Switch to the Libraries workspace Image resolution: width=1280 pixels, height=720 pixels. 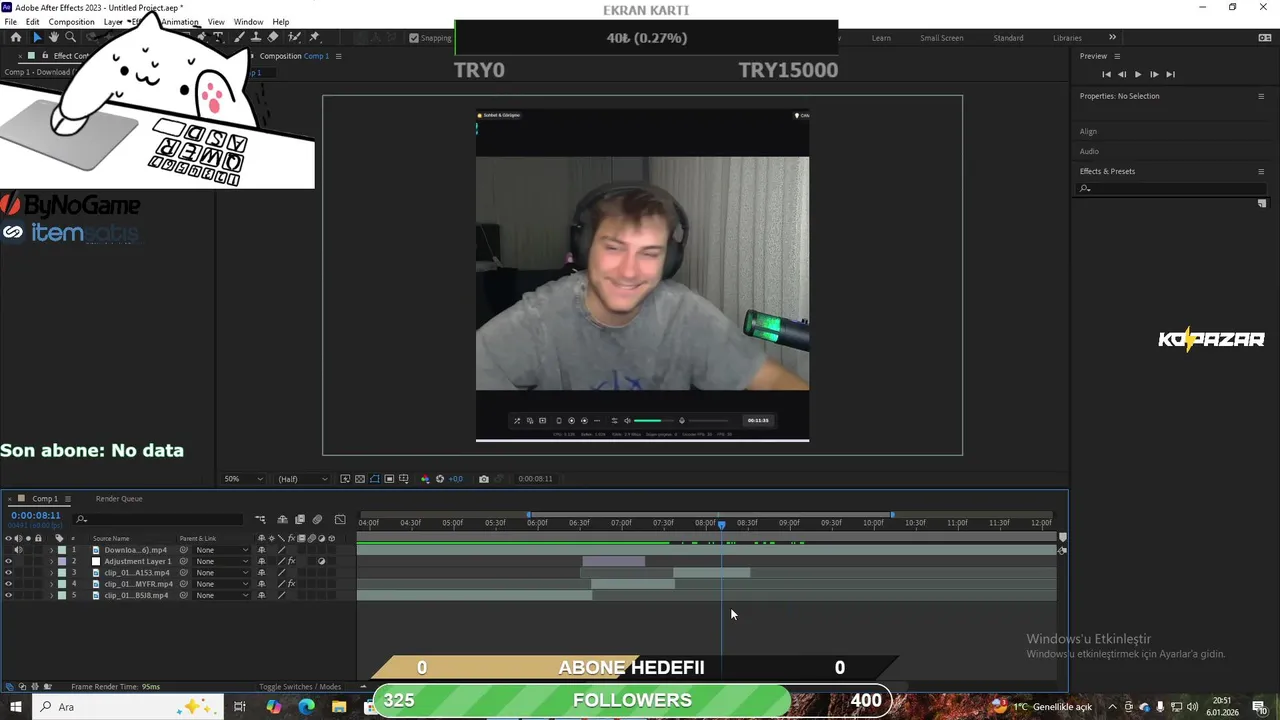[x=1067, y=38]
